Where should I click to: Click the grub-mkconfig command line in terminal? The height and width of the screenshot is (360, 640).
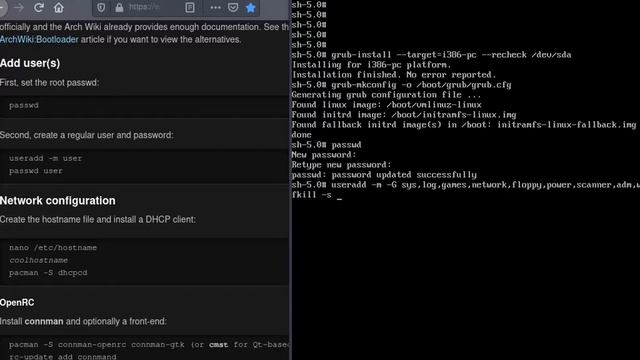click(x=401, y=85)
